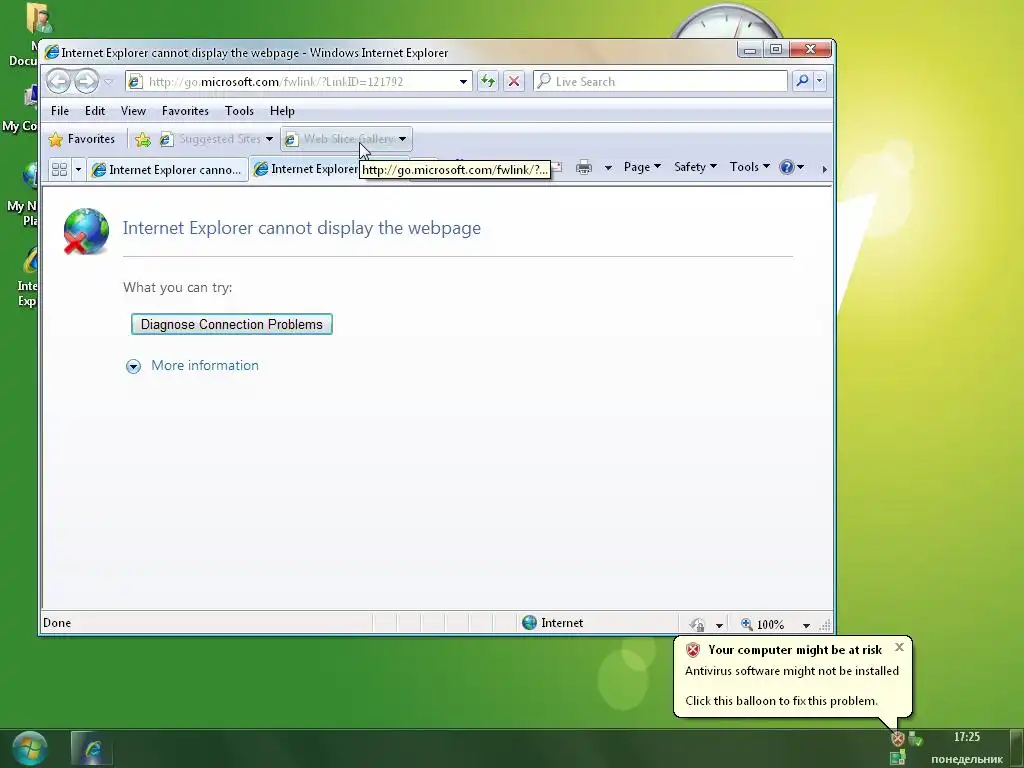This screenshot has height=768, width=1024.
Task: Open the Edit menu
Action: point(95,110)
